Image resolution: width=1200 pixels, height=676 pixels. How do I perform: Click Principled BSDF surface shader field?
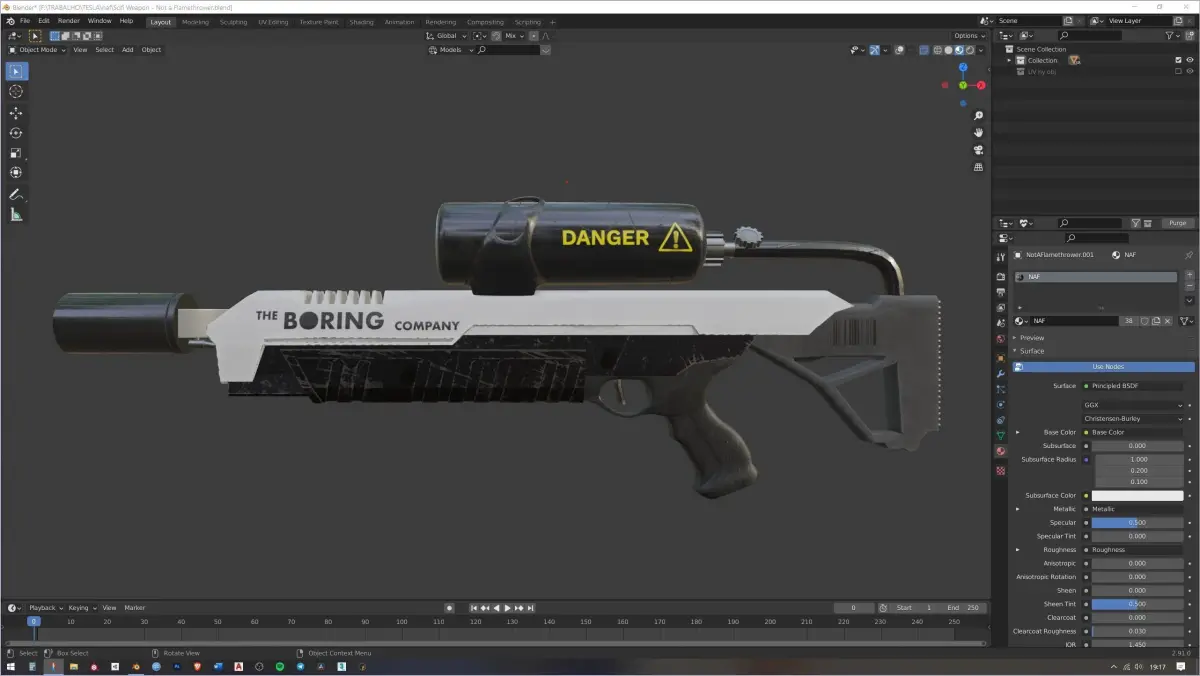coord(1134,386)
